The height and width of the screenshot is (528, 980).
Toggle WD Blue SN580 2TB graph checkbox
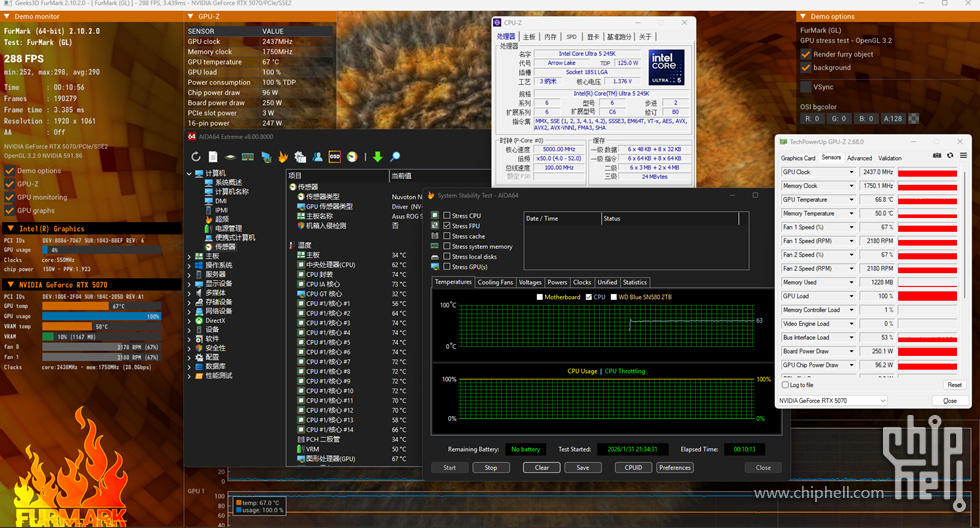click(x=614, y=297)
